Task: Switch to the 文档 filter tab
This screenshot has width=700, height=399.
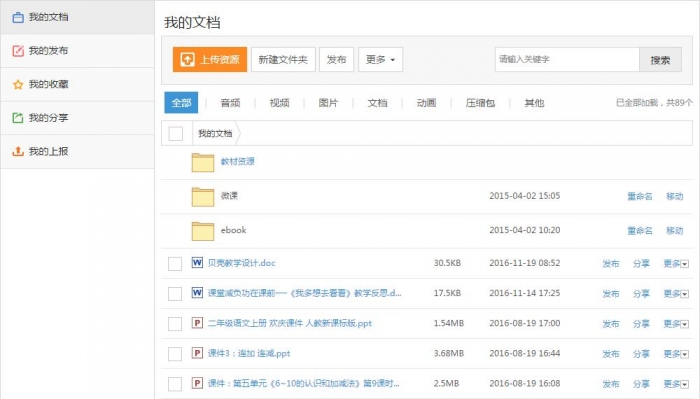Action: [377, 103]
